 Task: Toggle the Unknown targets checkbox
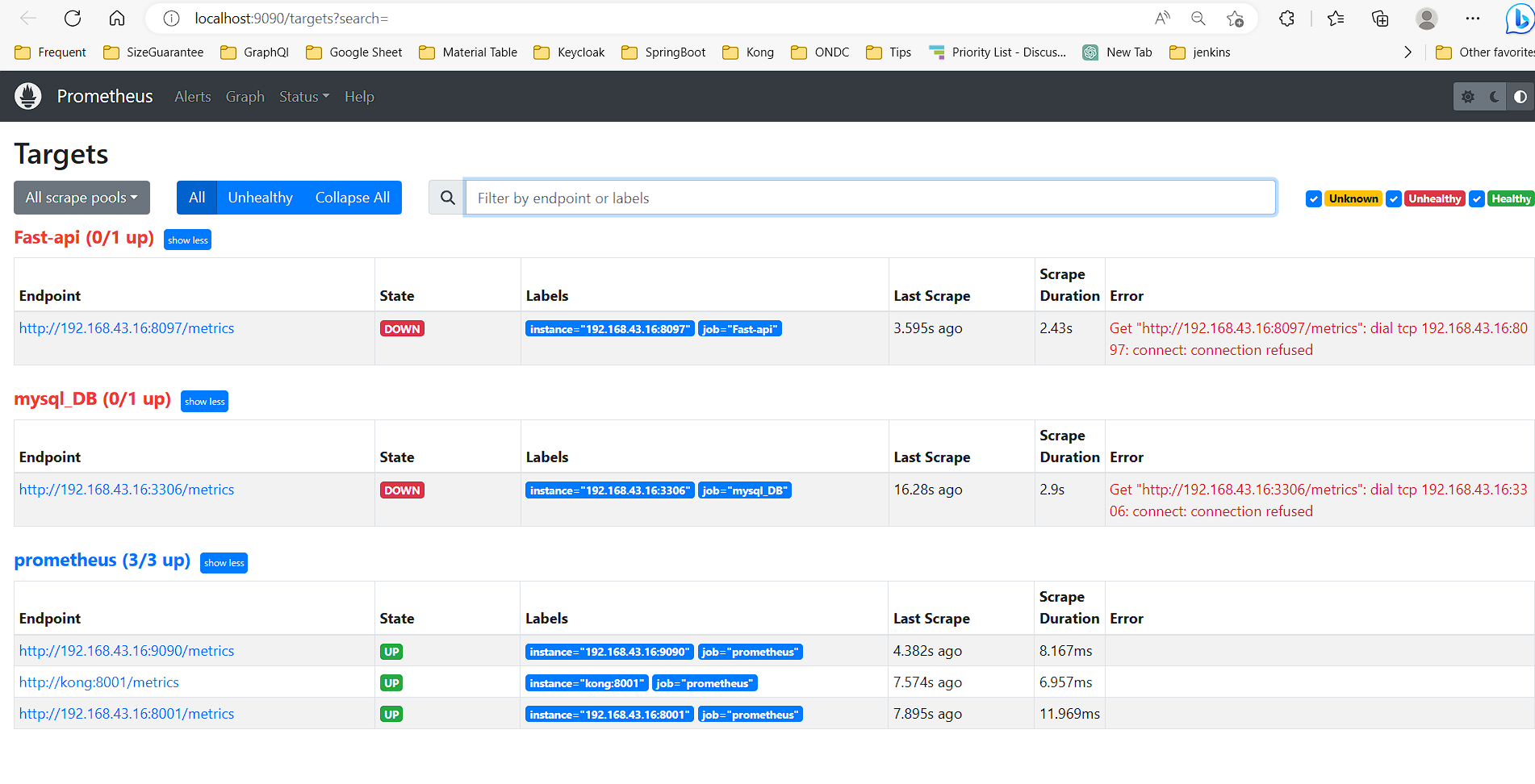point(1314,199)
